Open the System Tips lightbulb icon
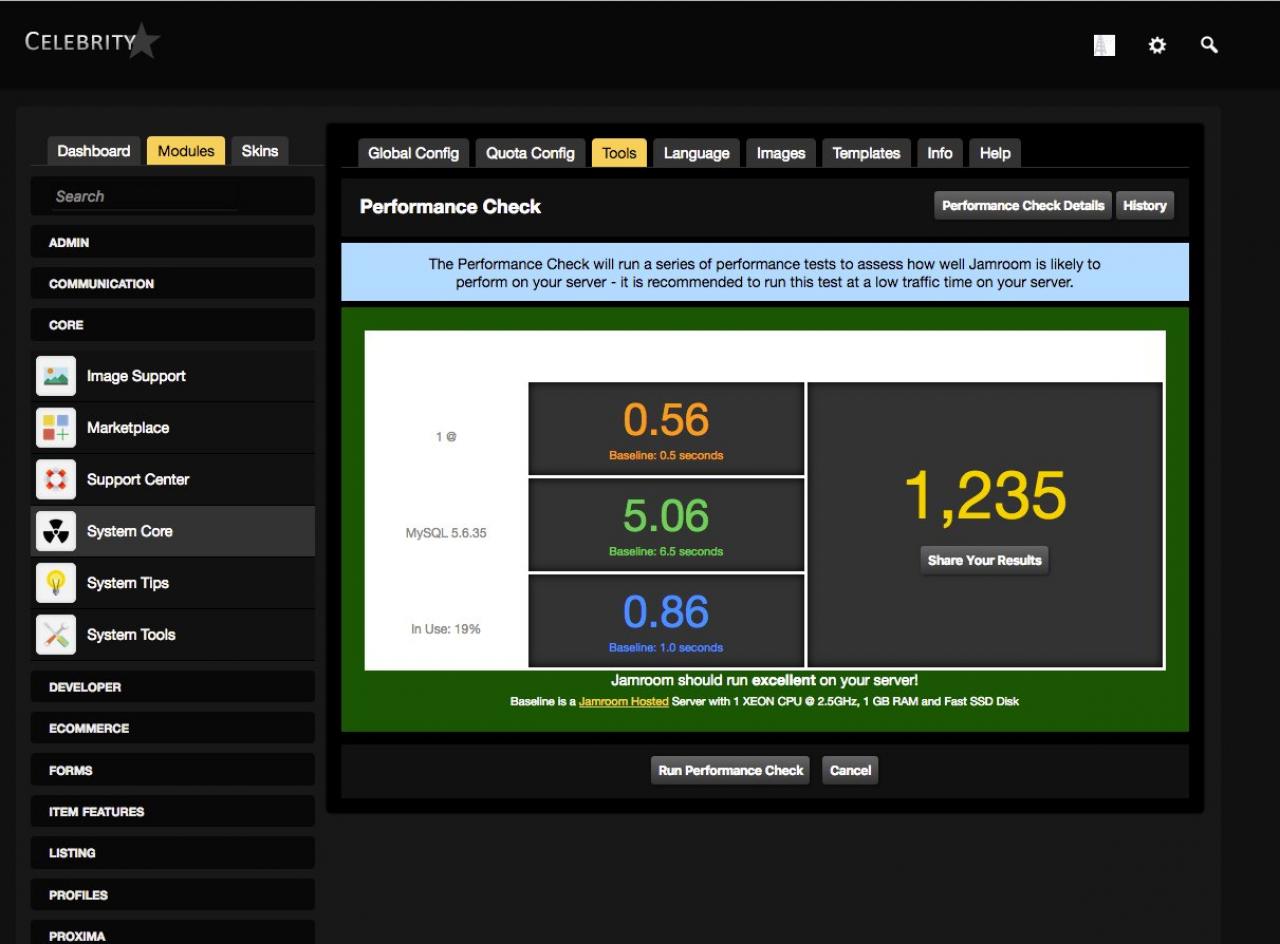This screenshot has width=1280, height=944. pyautogui.click(x=56, y=583)
